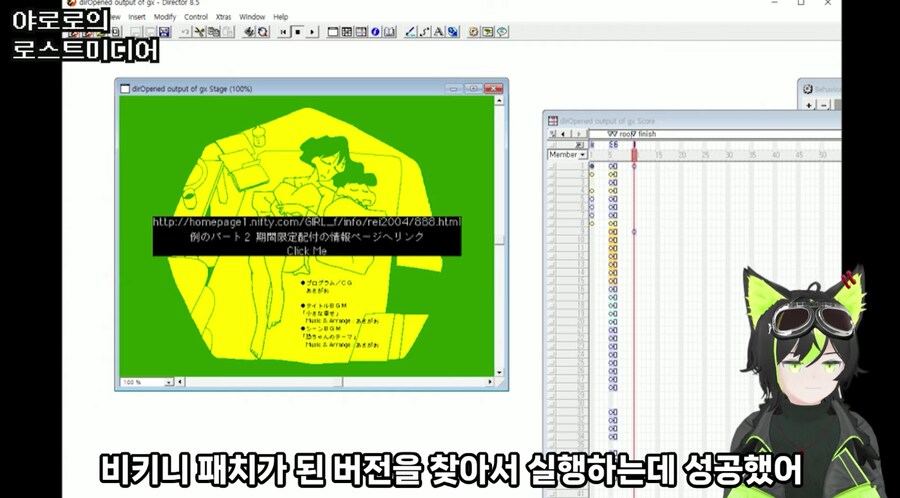Click the minus button in Behavior panel

click(824, 106)
